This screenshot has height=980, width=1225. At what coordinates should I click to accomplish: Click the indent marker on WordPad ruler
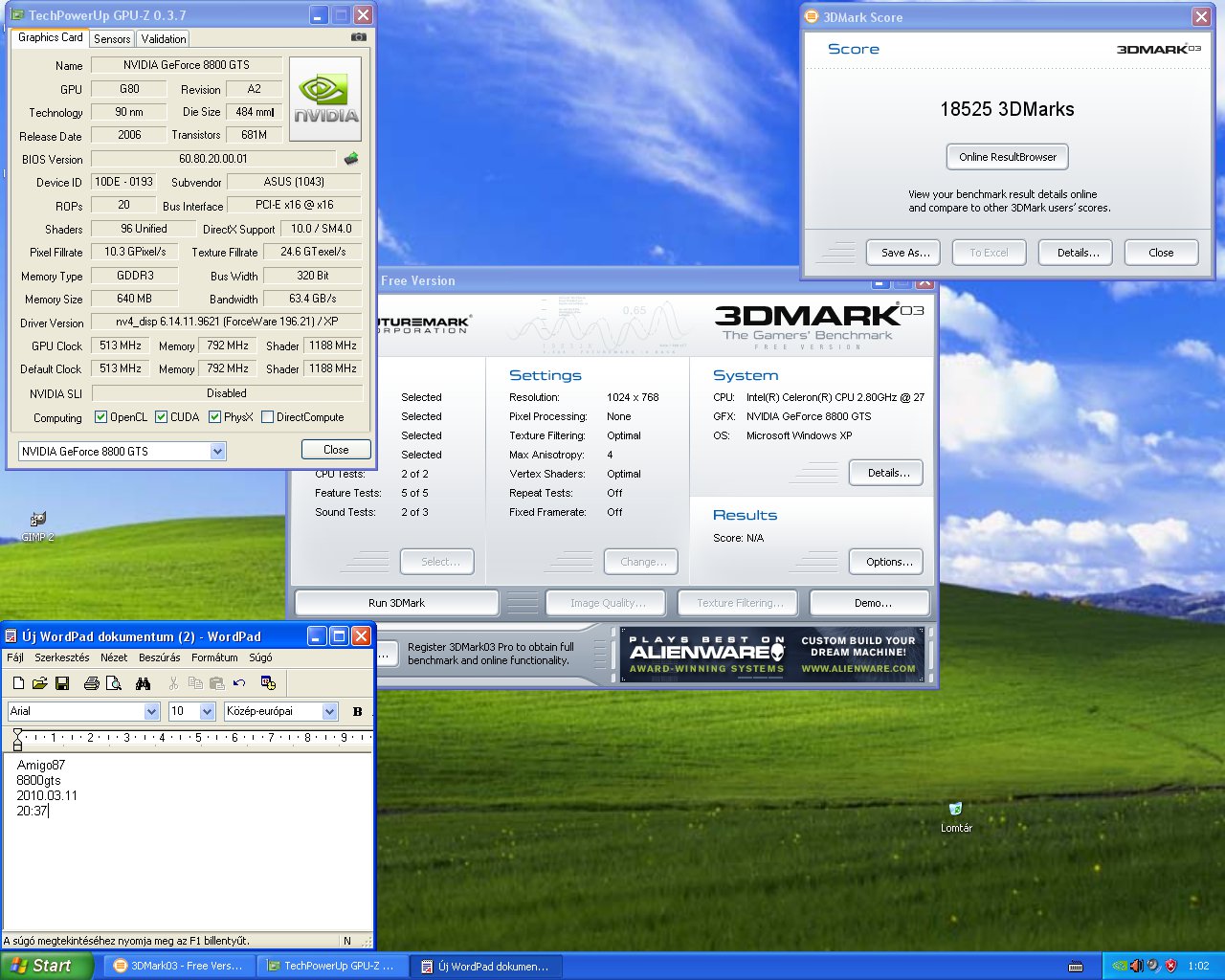tap(17, 739)
